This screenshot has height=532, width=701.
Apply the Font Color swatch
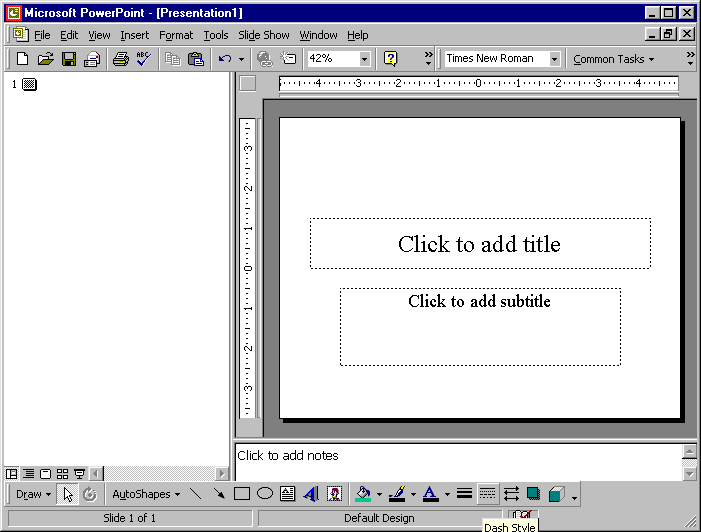click(x=430, y=494)
